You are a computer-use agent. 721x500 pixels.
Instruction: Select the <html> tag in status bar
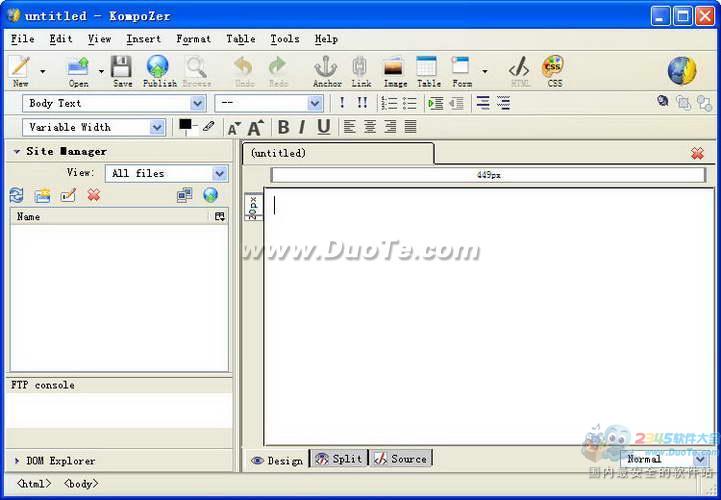click(x=34, y=483)
